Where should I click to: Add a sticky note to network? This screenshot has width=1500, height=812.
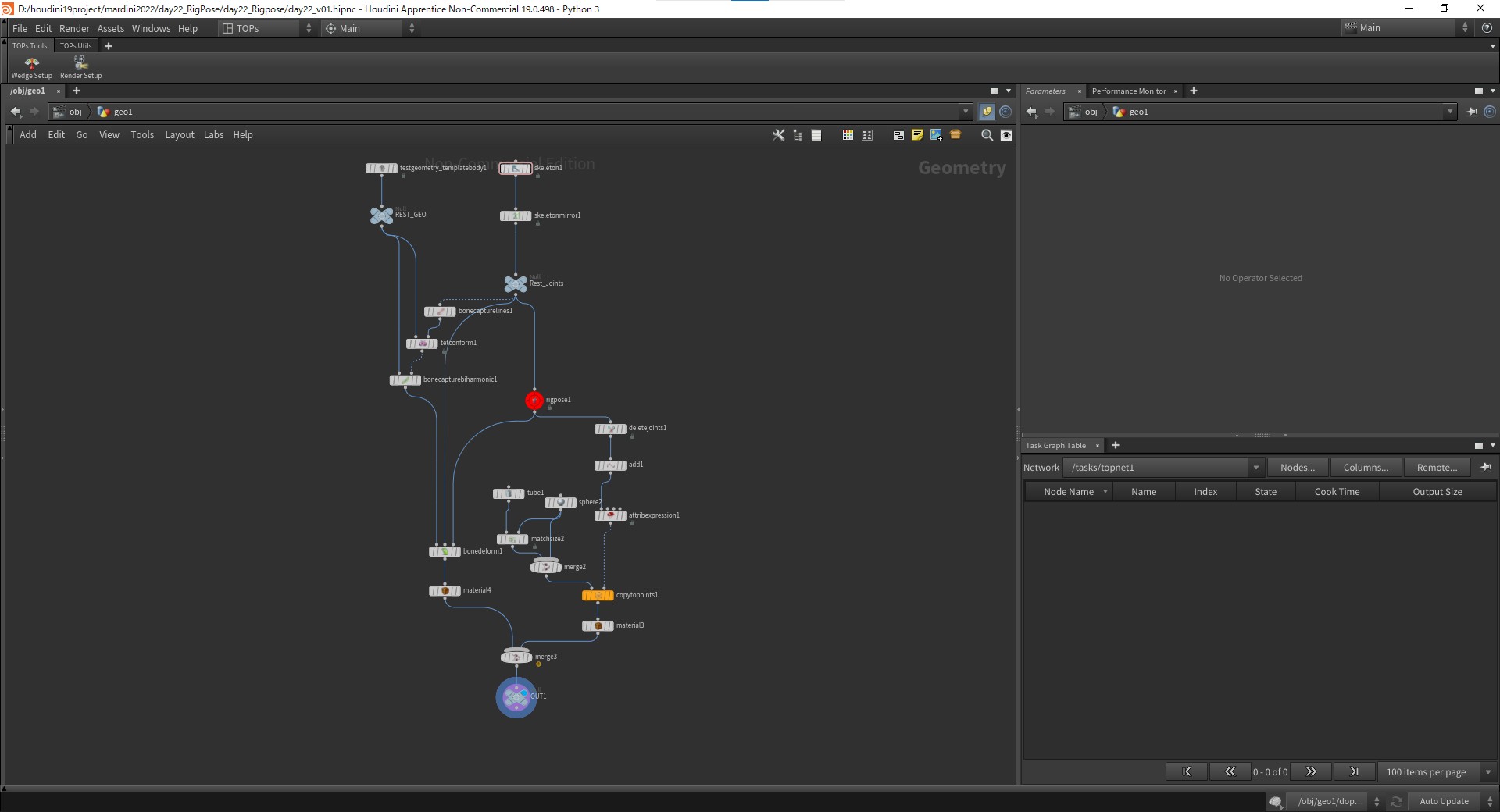pyautogui.click(x=917, y=135)
